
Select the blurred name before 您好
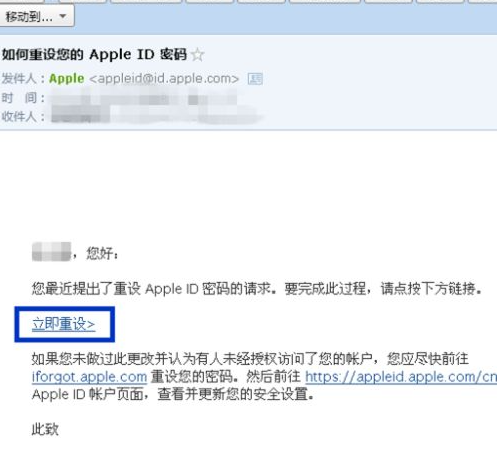click(x=51, y=252)
